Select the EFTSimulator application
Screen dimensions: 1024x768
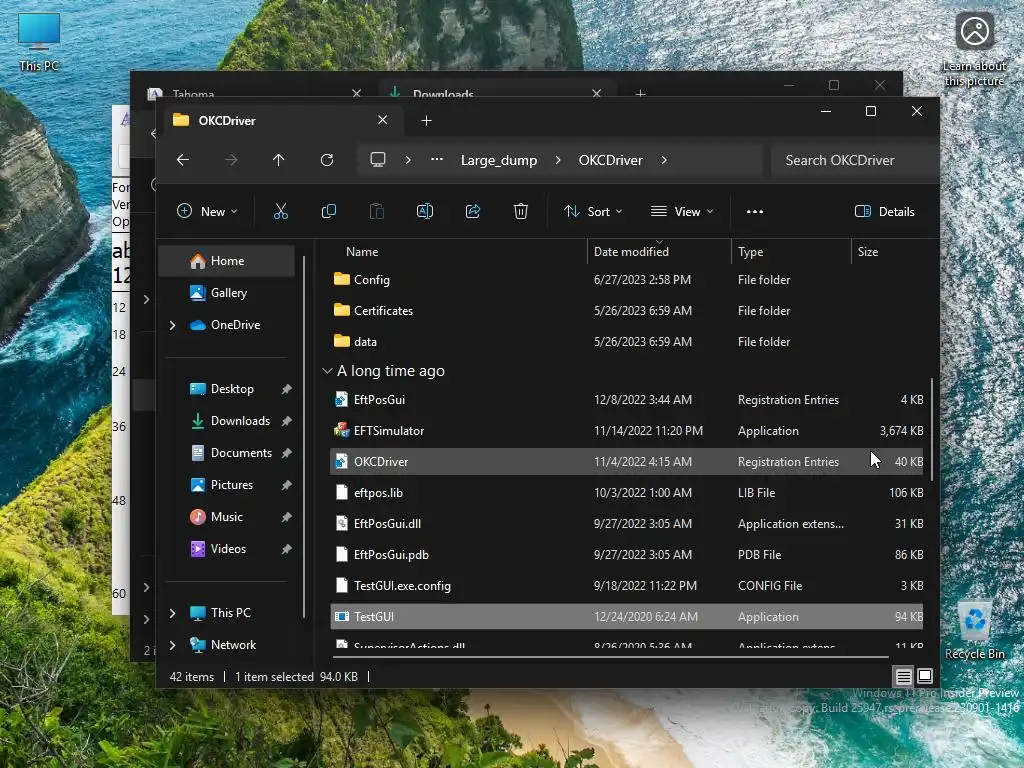627,431
